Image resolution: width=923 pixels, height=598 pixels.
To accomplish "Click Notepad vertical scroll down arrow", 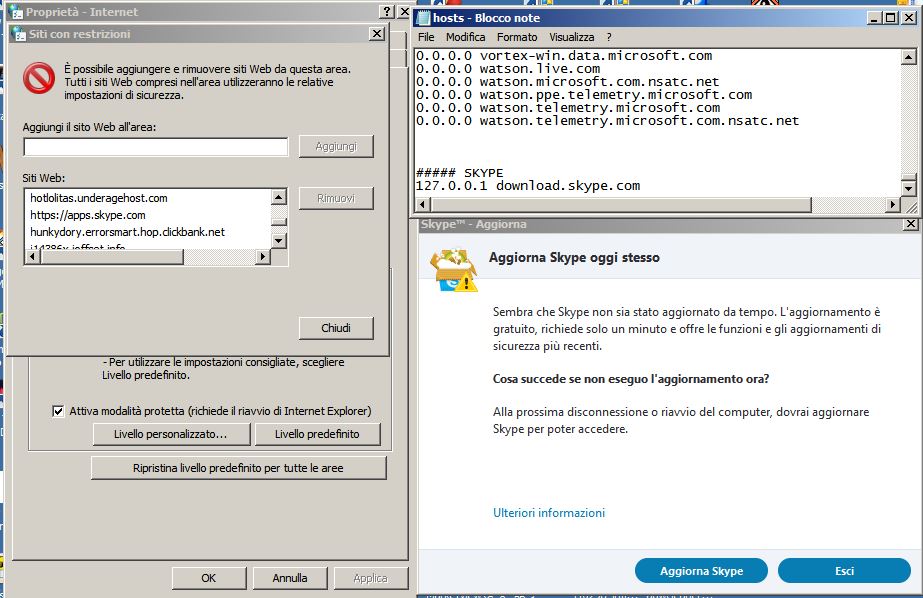I will pyautogui.click(x=908, y=189).
